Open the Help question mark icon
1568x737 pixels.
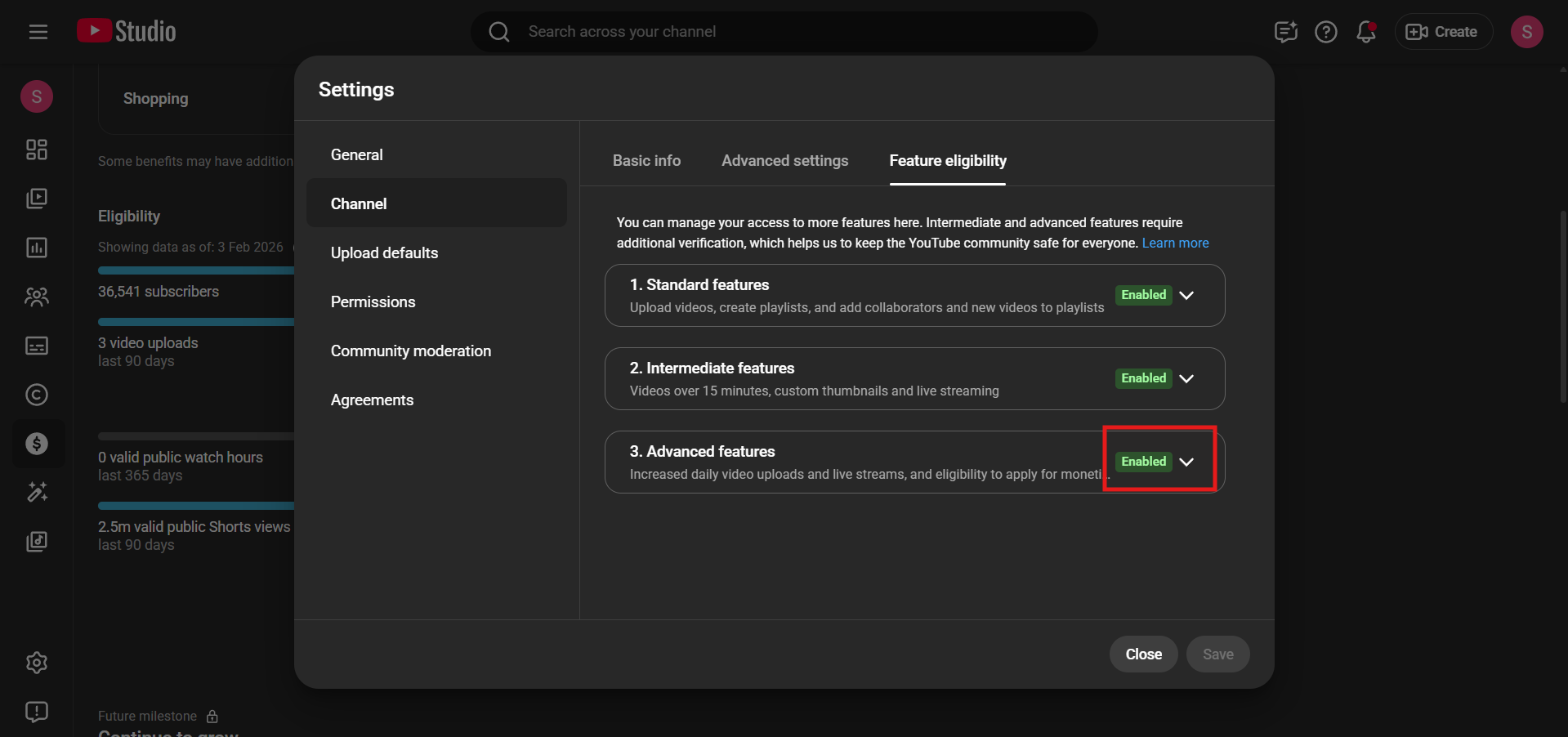(x=1325, y=32)
